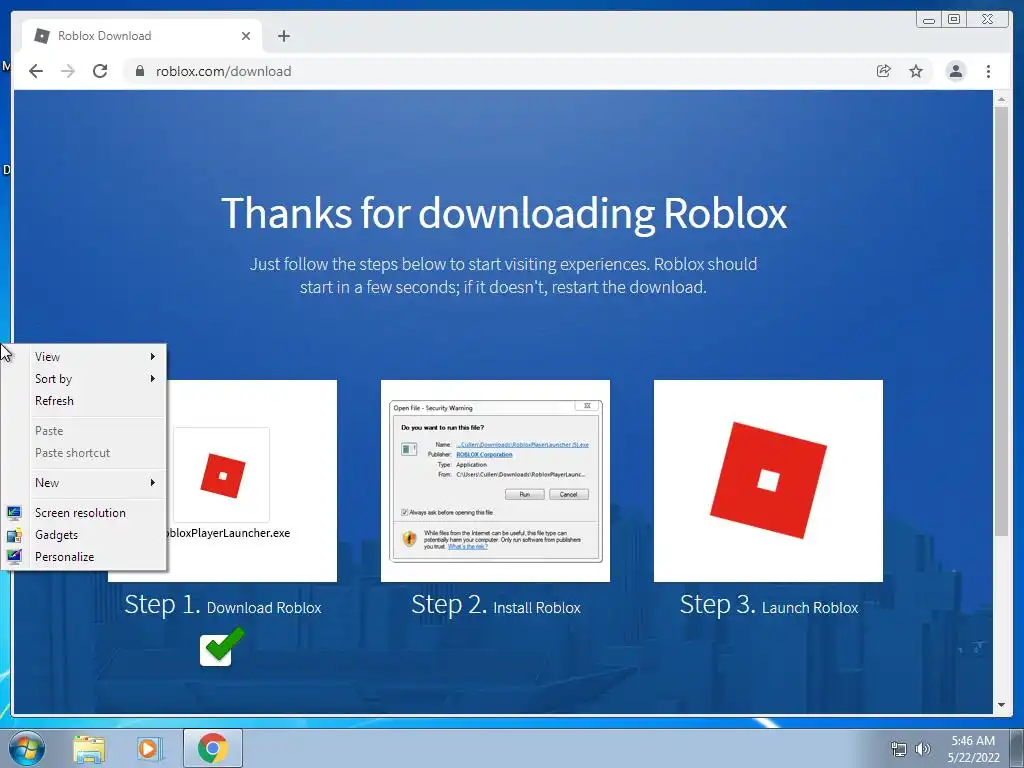The height and width of the screenshot is (768, 1024).
Task: Open network status tray icon
Action: 899,749
